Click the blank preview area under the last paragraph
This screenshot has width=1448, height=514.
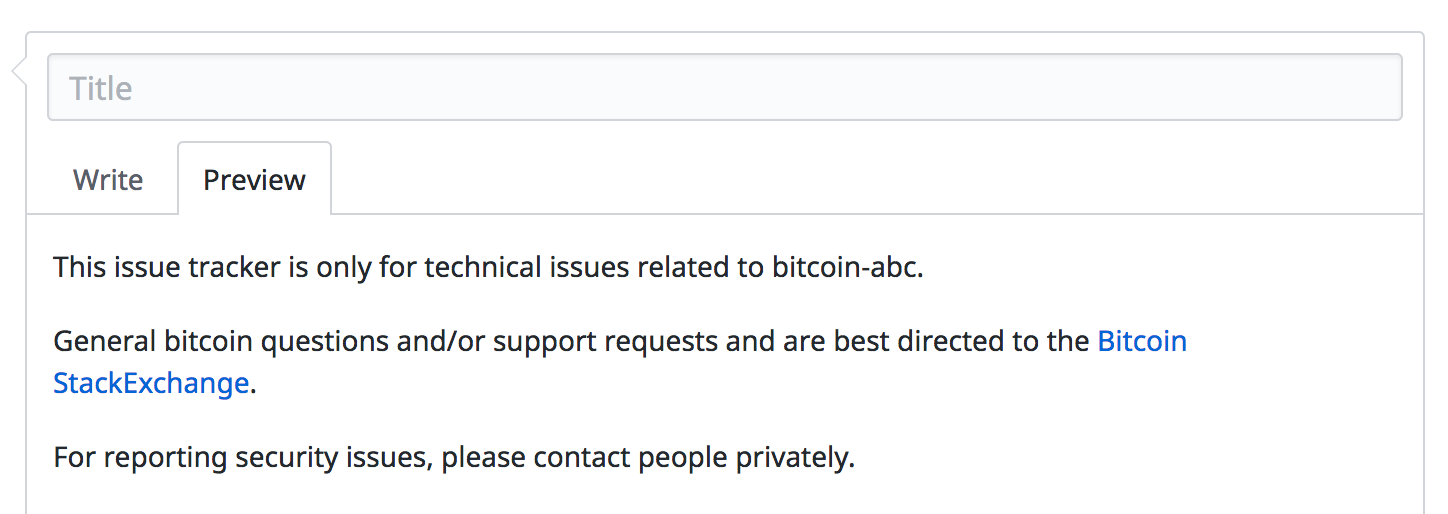pyautogui.click(x=724, y=497)
